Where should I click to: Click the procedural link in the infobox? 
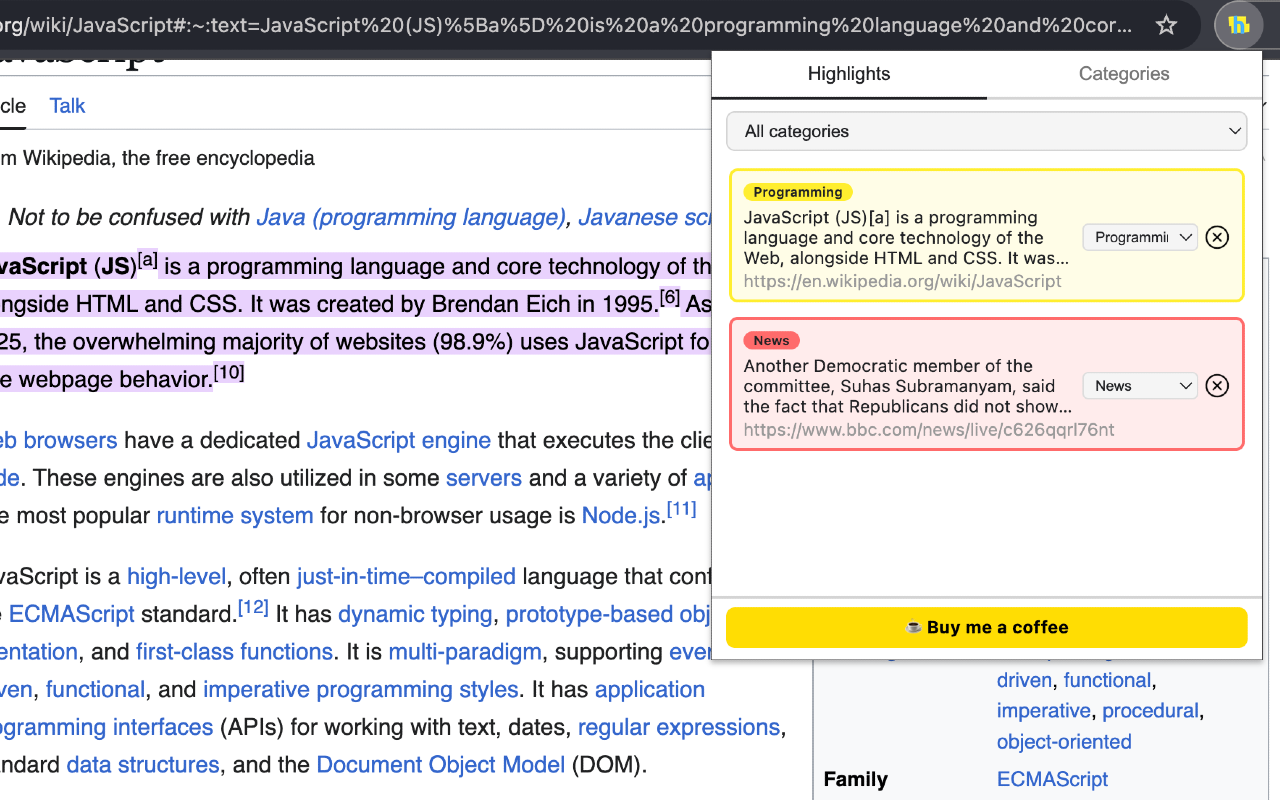pos(1150,711)
